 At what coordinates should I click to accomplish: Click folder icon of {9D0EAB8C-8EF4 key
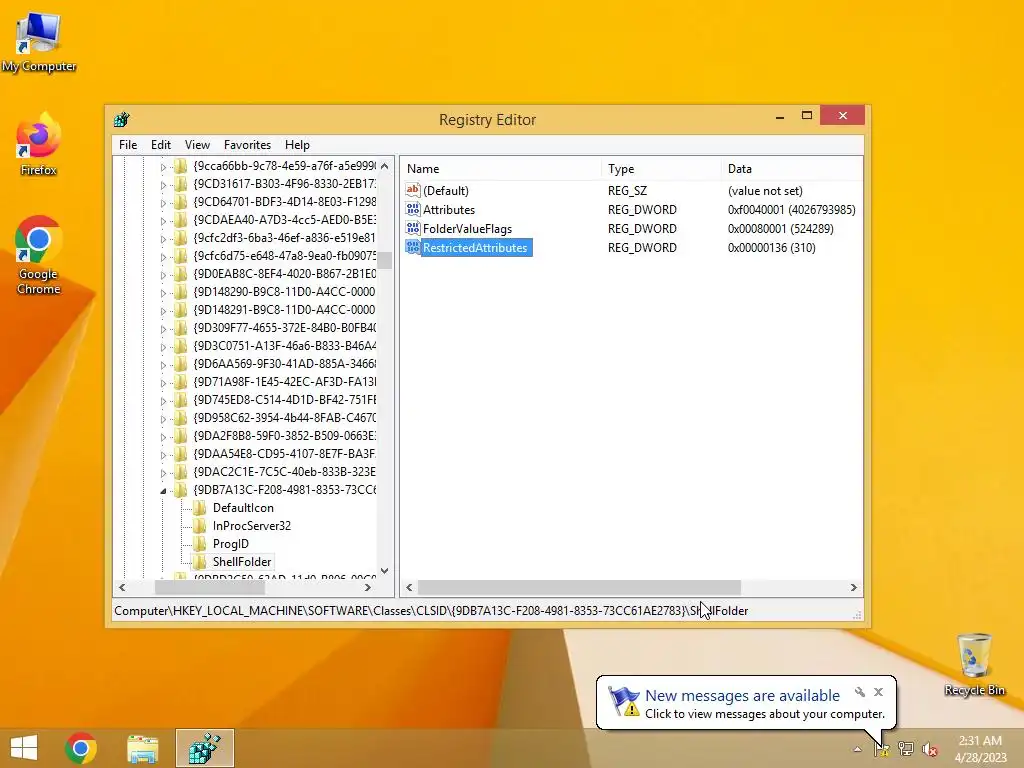tap(180, 274)
